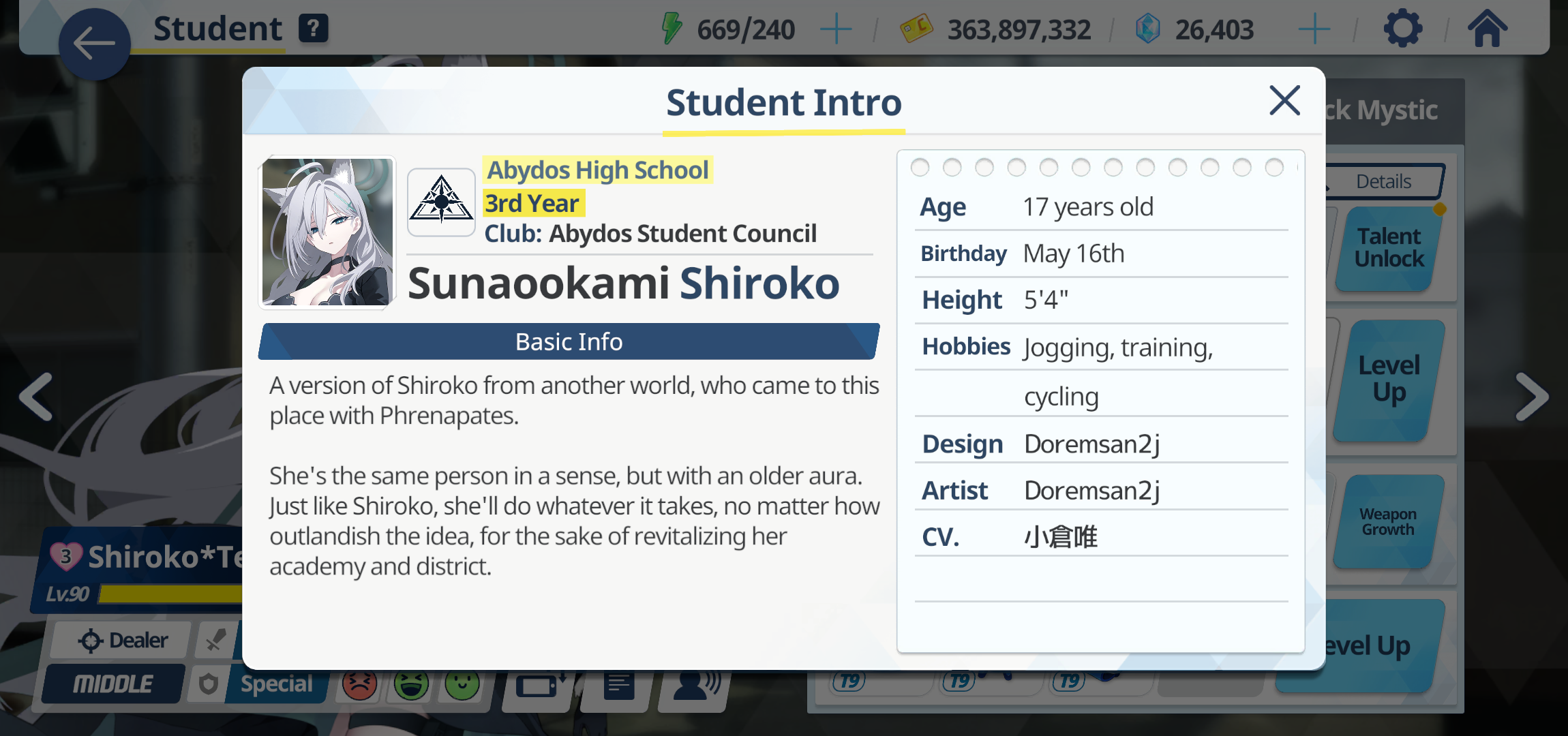Viewport: 1568px width, 736px height.
Task: Select the Details tab
Action: pyautogui.click(x=1383, y=181)
